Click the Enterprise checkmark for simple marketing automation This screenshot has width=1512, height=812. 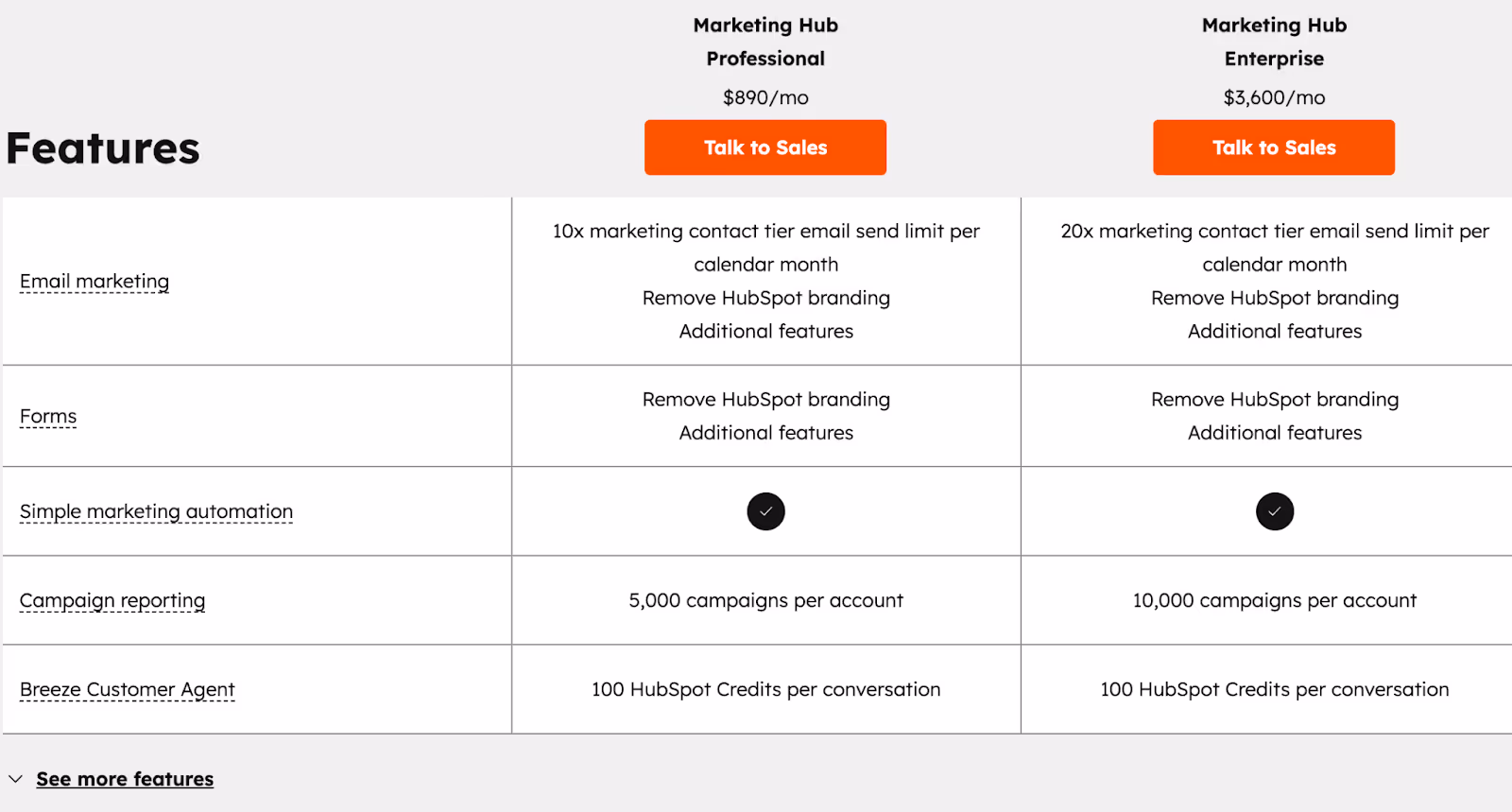click(1274, 511)
